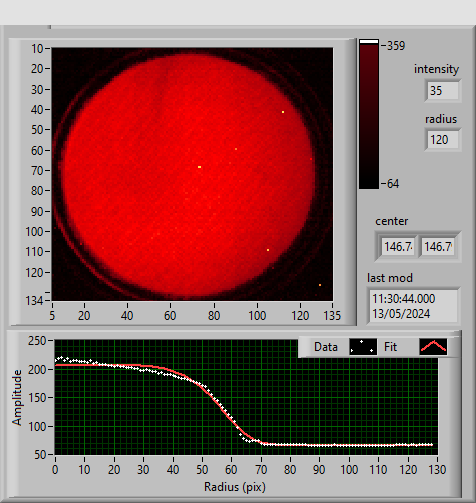Click the bright spot in the lower-right corner of the image
The width and height of the screenshot is (476, 503).
click(320, 285)
